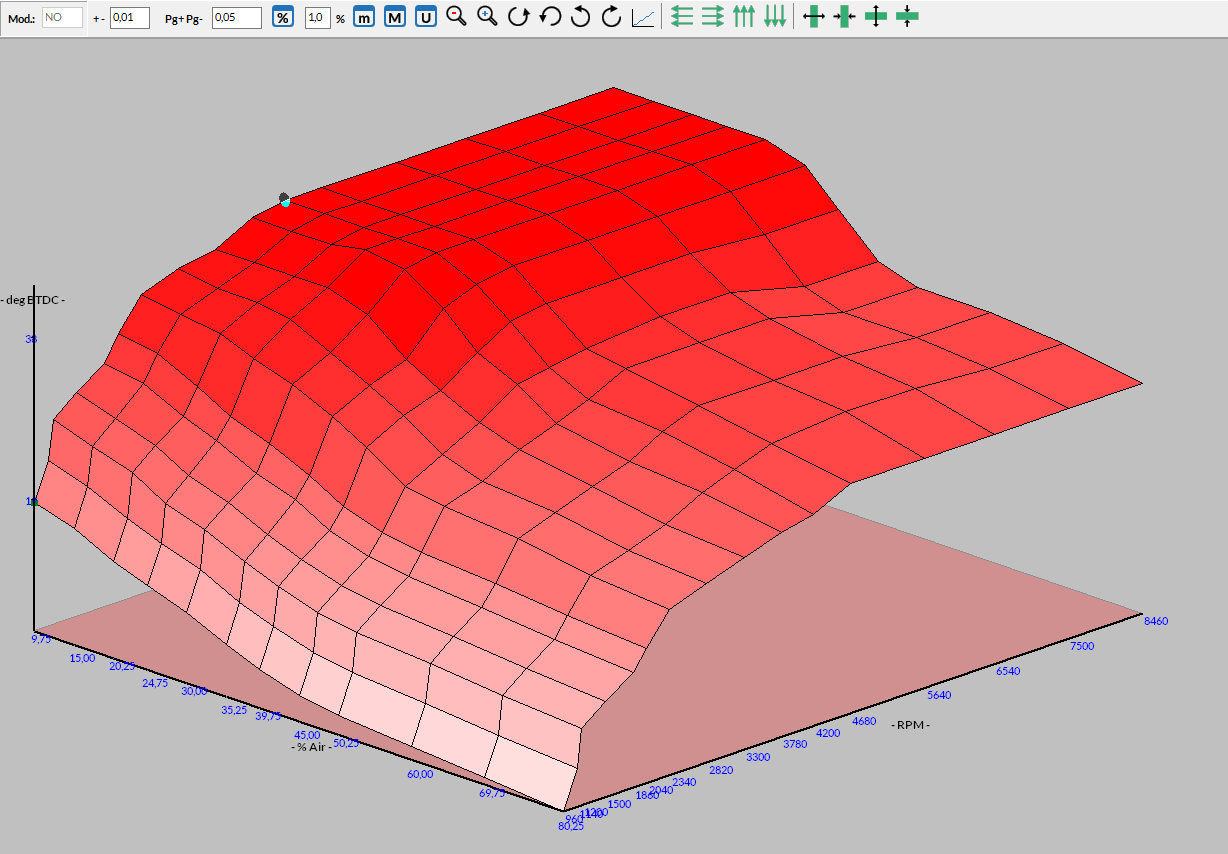Click the 'U' toolbar button
The width and height of the screenshot is (1228, 854).
click(426, 18)
